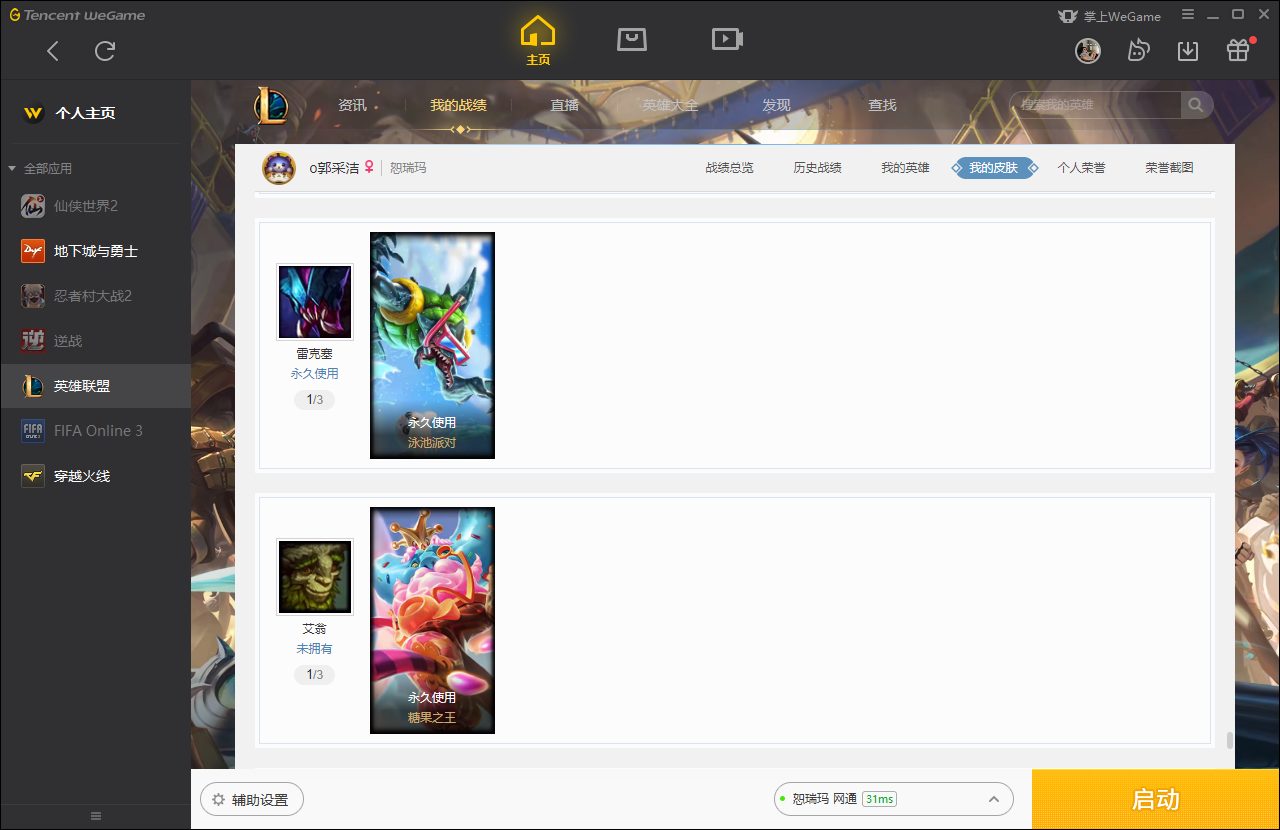Open the 查找 tab
Viewport: 1280px width, 830px height.
pyautogui.click(x=882, y=105)
